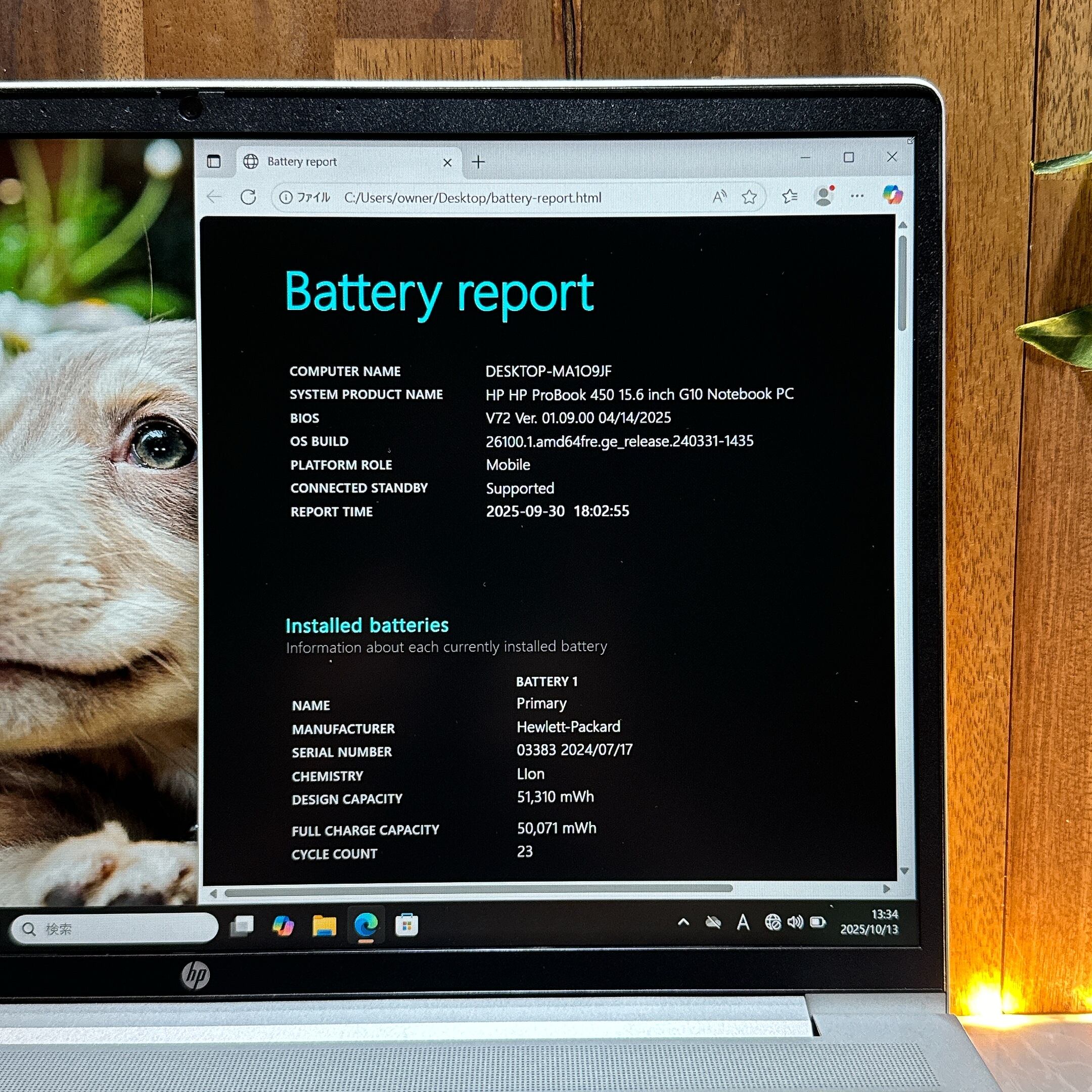Click the browser Refresh icon
The width and height of the screenshot is (1092, 1092).
pos(248,197)
